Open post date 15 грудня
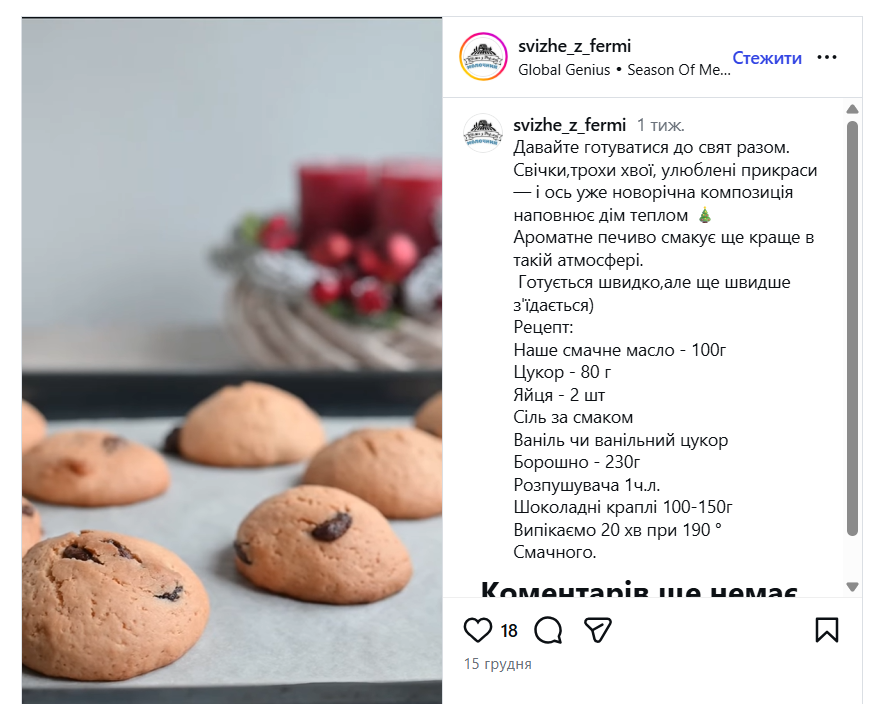Viewport: 869px width, 704px height. [498, 664]
